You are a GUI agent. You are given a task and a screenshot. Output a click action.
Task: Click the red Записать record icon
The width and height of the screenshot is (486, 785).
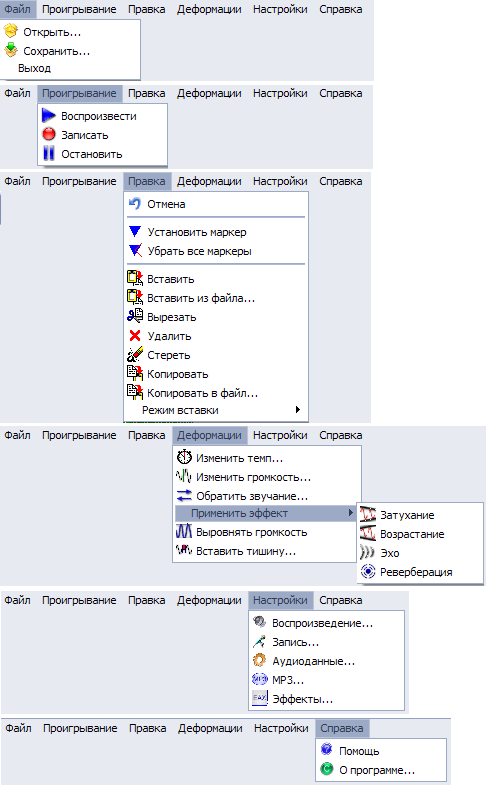click(x=49, y=134)
